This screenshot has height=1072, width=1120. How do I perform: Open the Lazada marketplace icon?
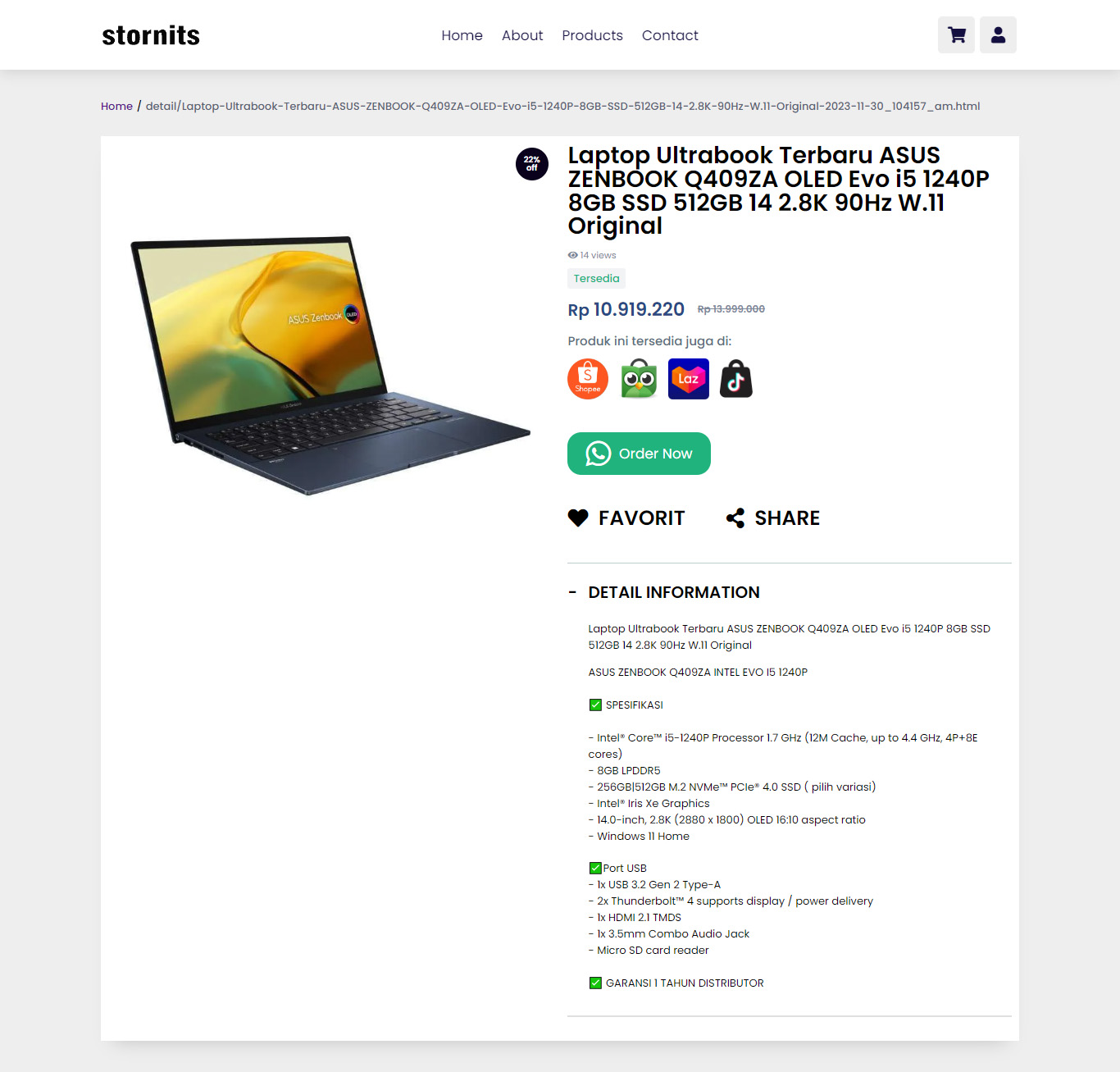(x=689, y=379)
